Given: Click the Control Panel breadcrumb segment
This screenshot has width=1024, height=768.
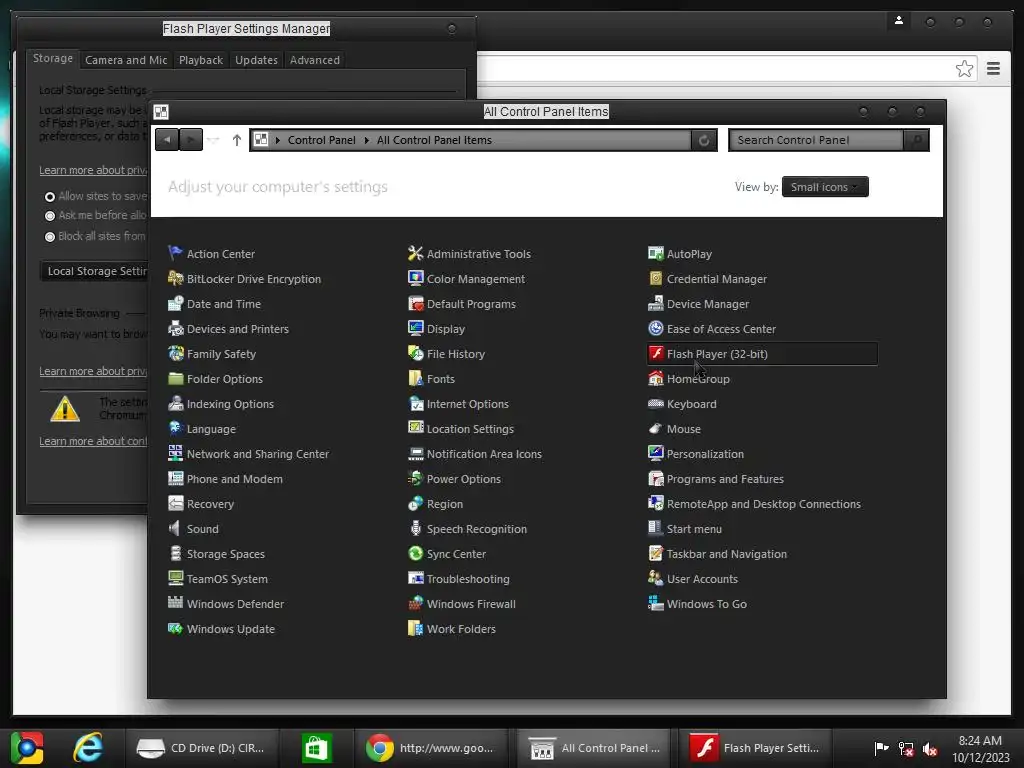Looking at the screenshot, I should click(321, 140).
